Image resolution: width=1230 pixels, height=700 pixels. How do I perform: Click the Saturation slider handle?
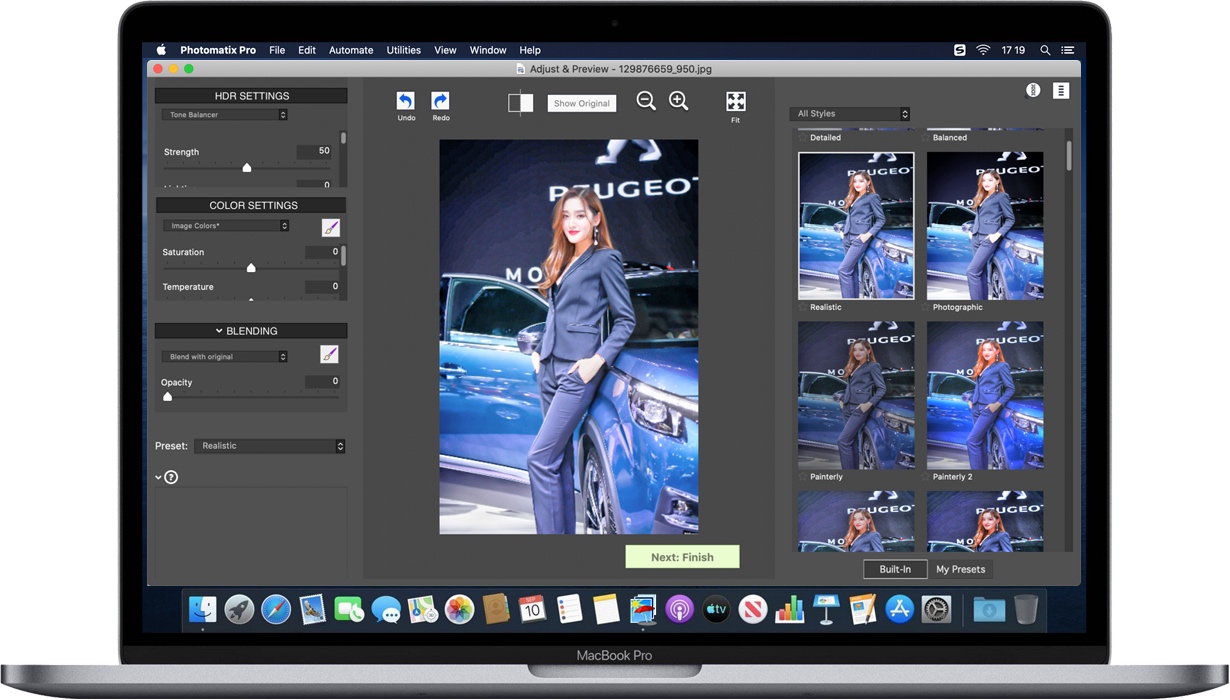pyautogui.click(x=253, y=267)
